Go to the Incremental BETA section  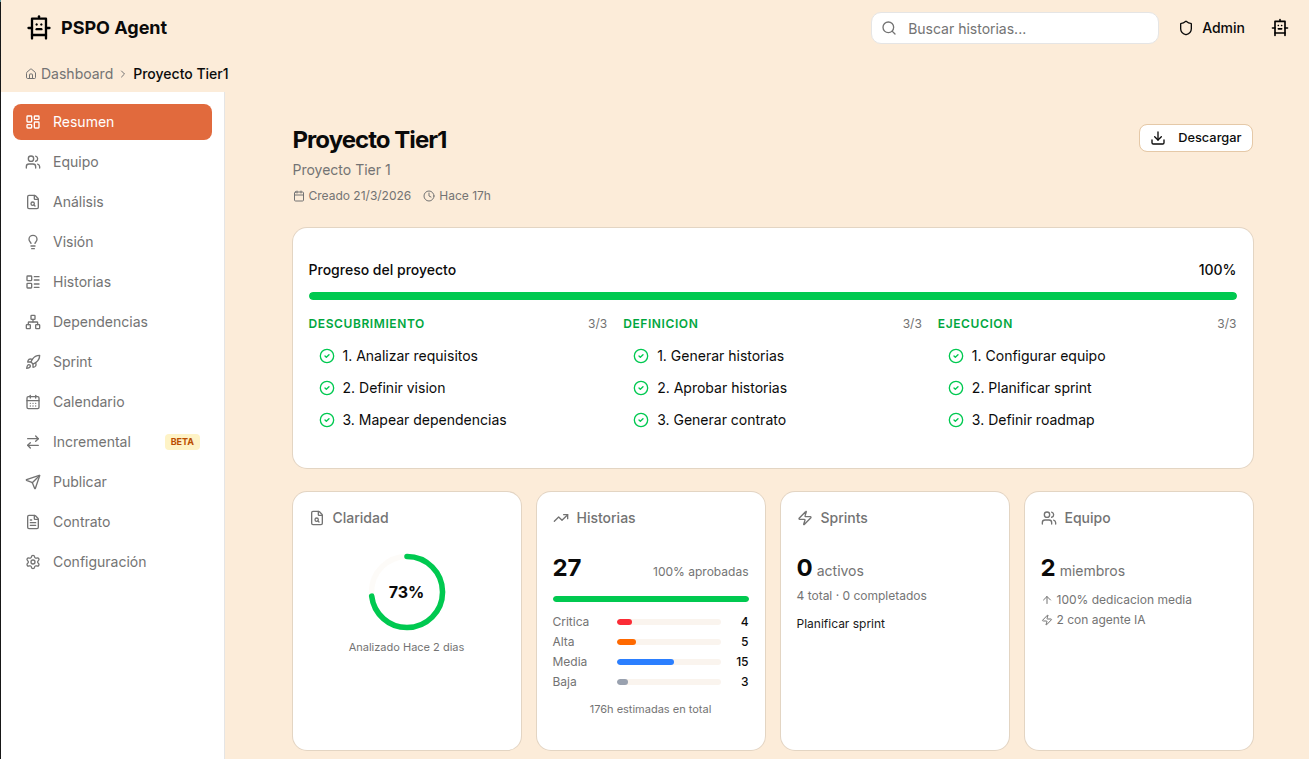(92, 442)
